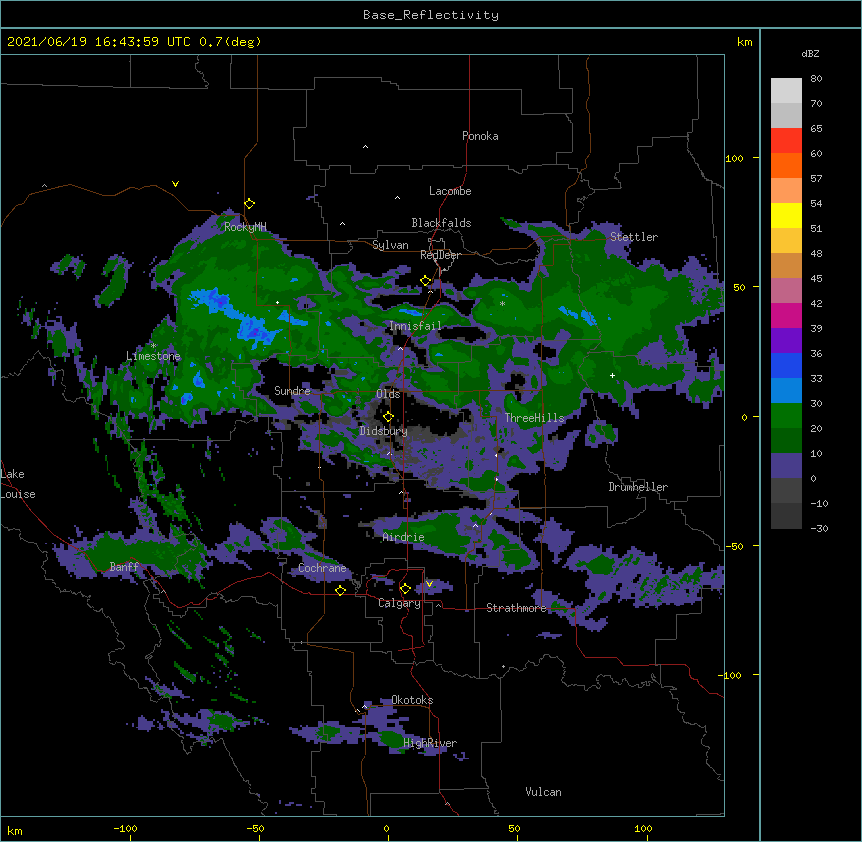The width and height of the screenshot is (862, 842).
Task: Click yellow diamond marker below Cochrane
Action: pos(340,590)
